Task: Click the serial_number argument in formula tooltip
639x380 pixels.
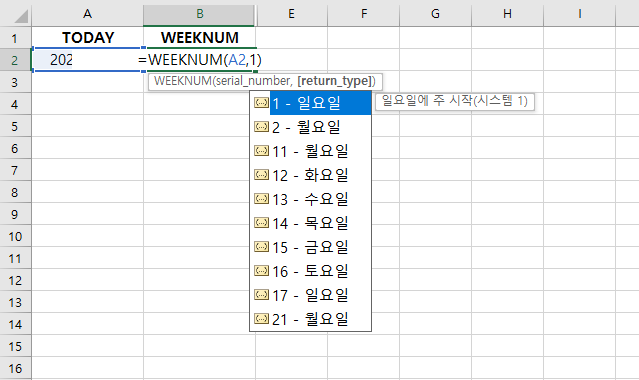Action: coord(254,81)
